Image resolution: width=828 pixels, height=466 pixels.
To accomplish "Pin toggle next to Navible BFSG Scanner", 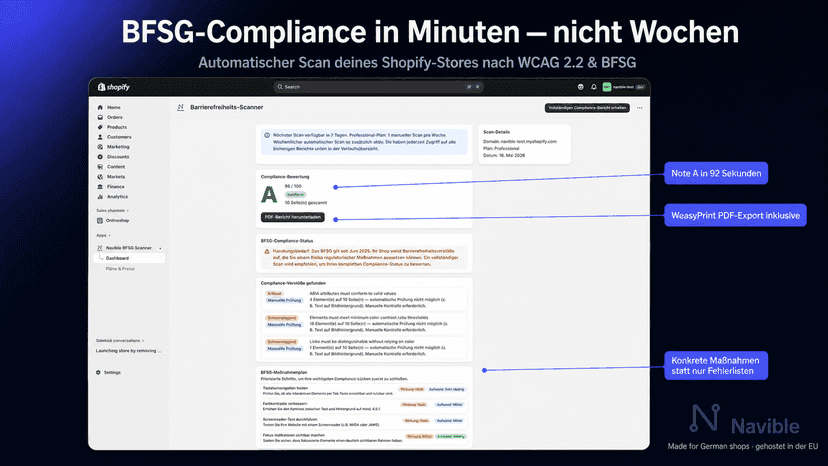I will [161, 248].
